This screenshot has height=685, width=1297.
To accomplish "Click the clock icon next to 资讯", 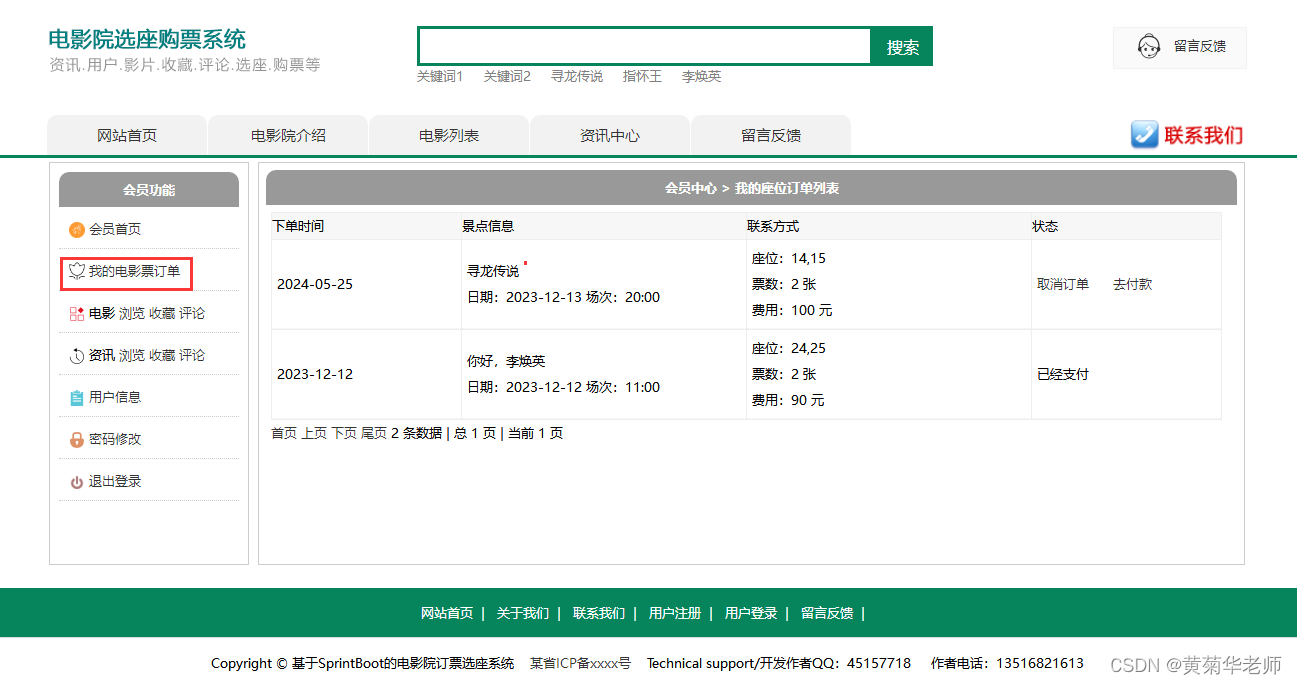I will click(76, 354).
